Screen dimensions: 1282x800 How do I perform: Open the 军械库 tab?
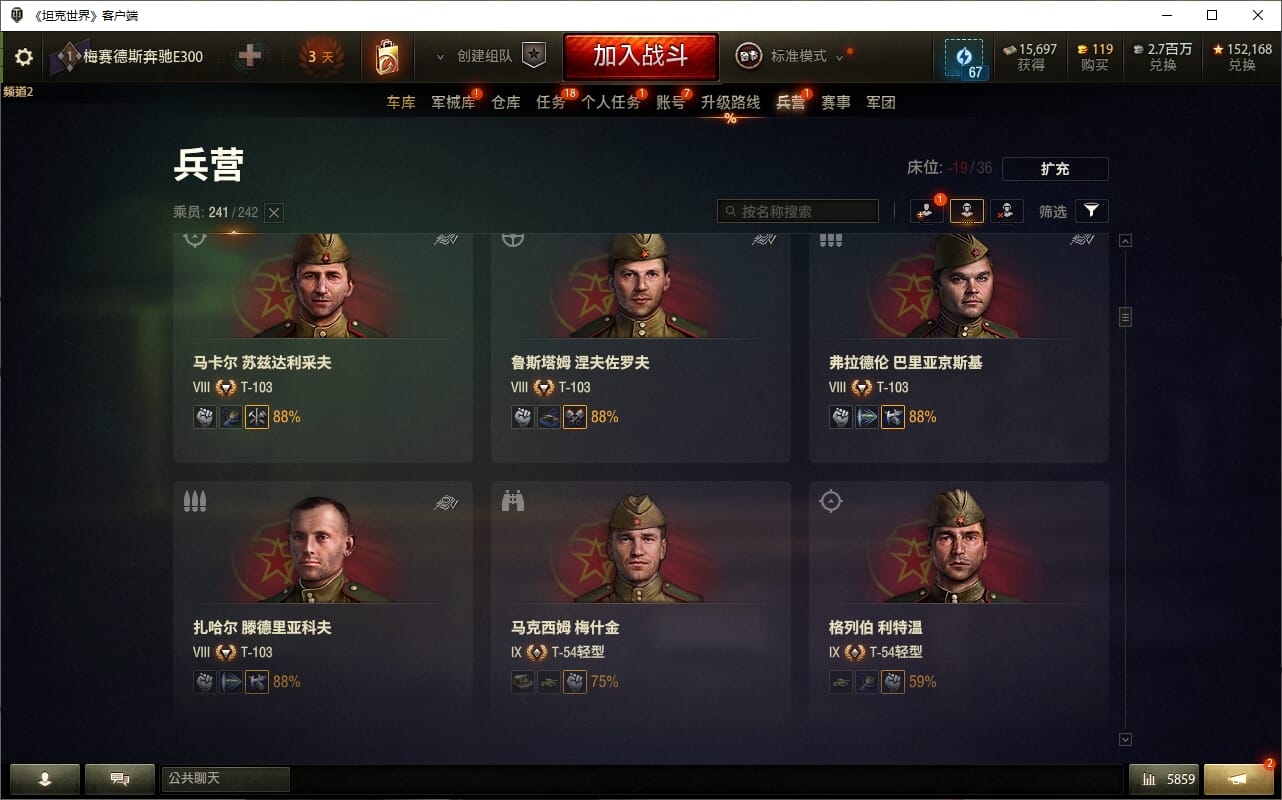(x=454, y=102)
